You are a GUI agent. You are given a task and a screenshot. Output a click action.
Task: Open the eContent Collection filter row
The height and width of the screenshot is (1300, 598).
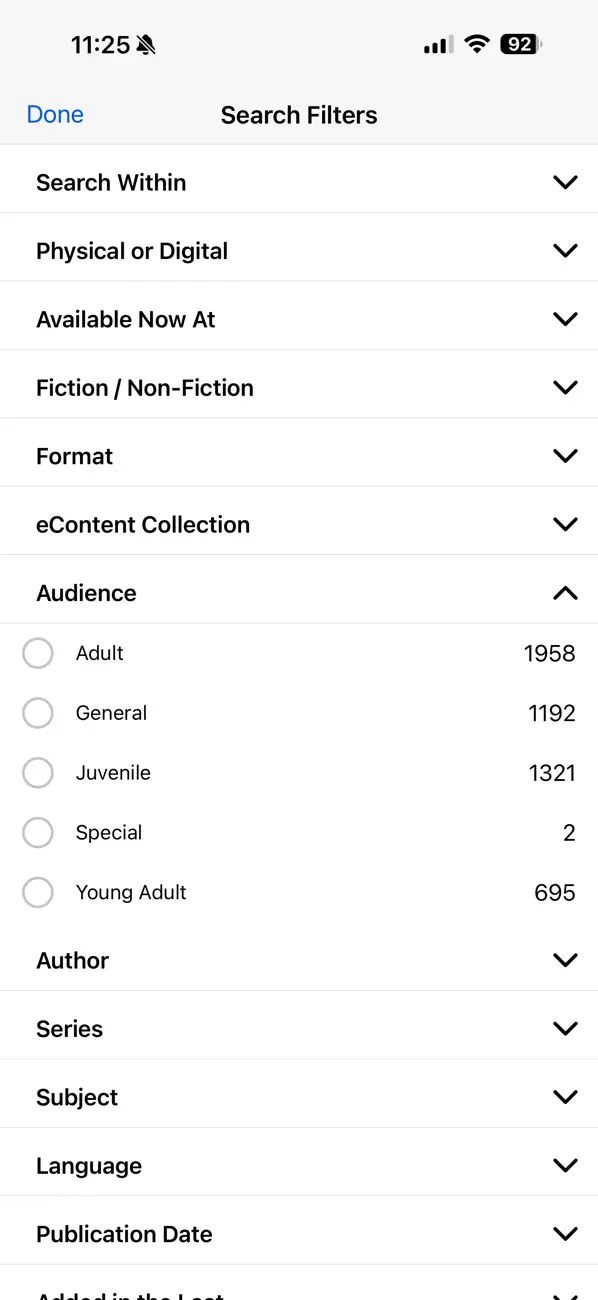coord(299,525)
